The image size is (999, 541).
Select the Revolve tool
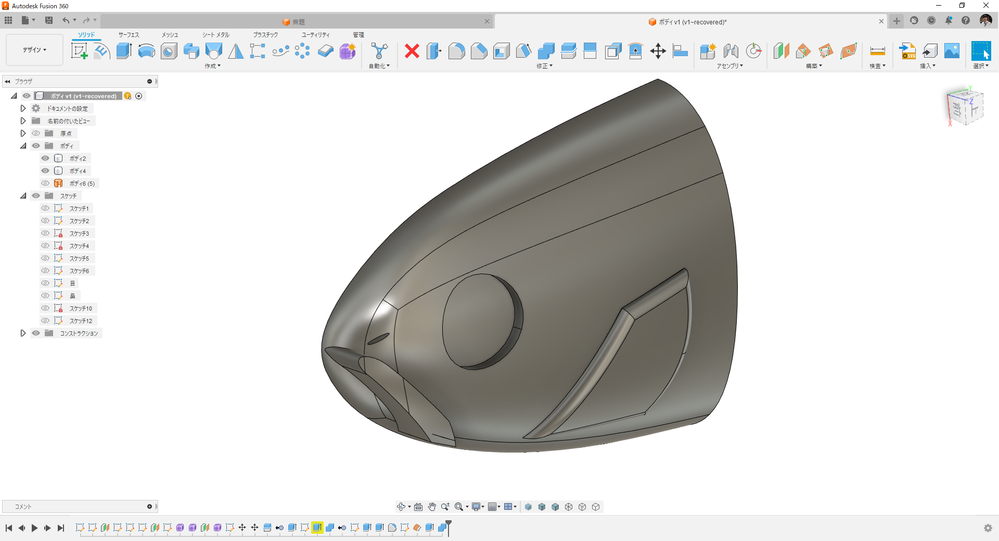click(146, 51)
